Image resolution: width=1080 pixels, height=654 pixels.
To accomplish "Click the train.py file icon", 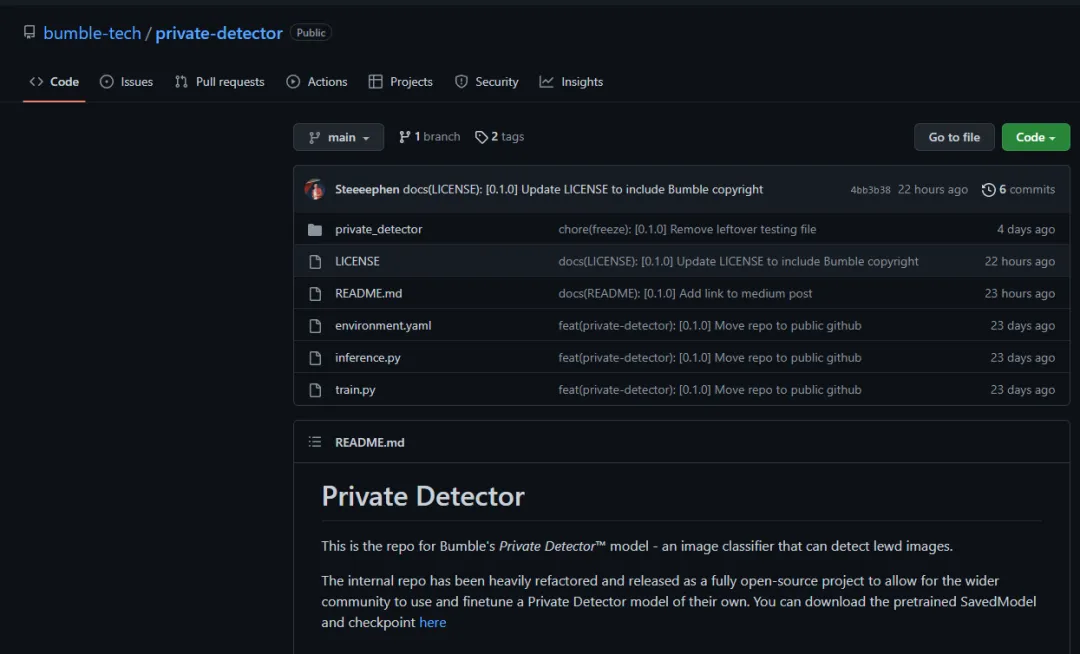I will 315,390.
